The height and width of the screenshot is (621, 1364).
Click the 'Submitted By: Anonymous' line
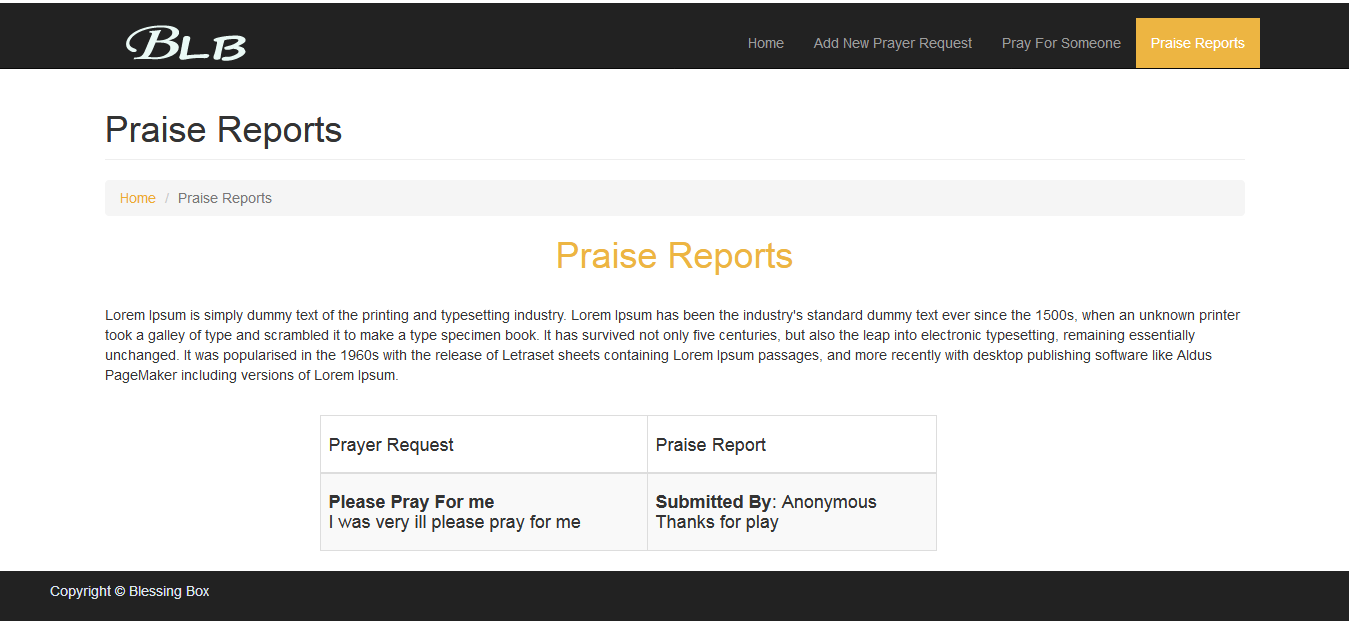pyautogui.click(x=766, y=502)
